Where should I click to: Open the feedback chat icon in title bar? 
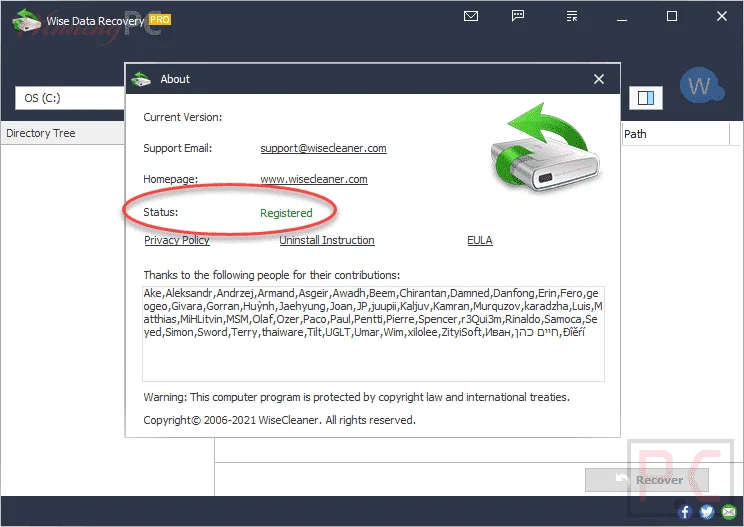[x=518, y=16]
